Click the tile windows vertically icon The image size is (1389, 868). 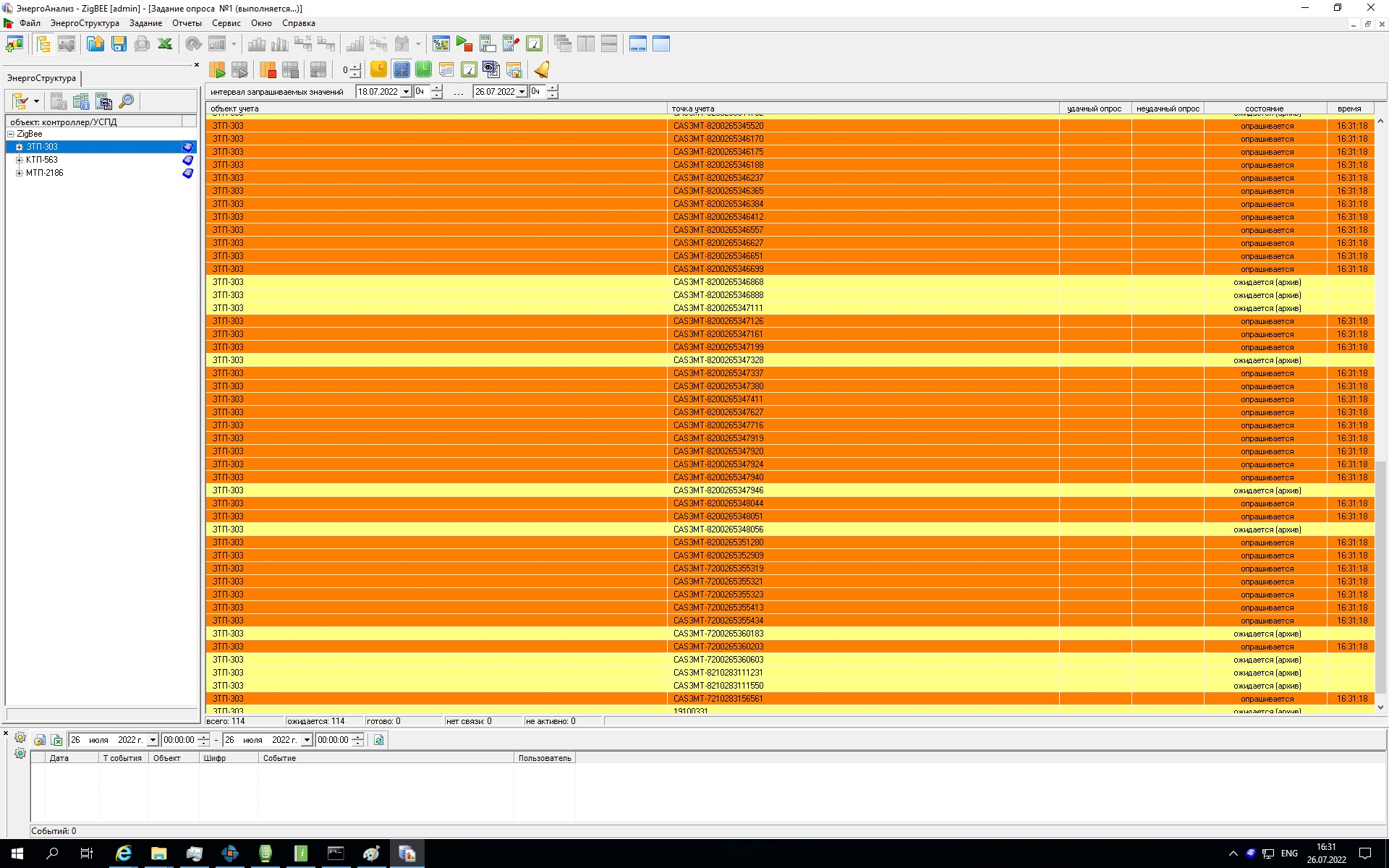click(x=586, y=44)
